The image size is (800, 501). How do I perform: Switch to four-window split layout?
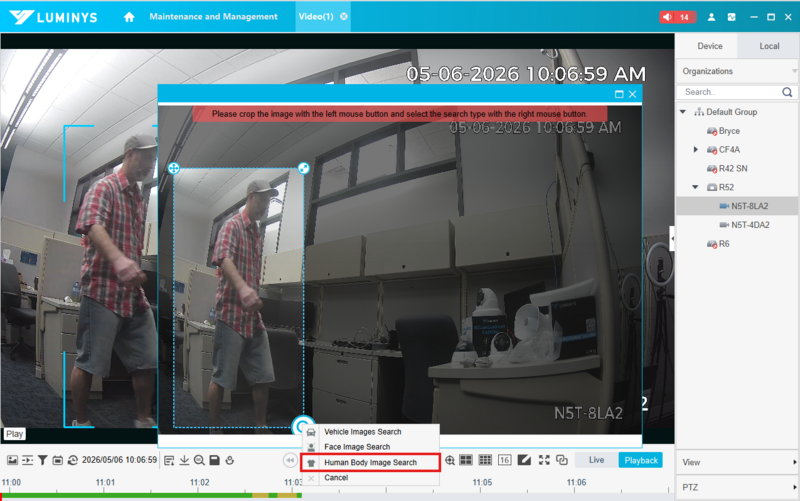pyautogui.click(x=466, y=460)
